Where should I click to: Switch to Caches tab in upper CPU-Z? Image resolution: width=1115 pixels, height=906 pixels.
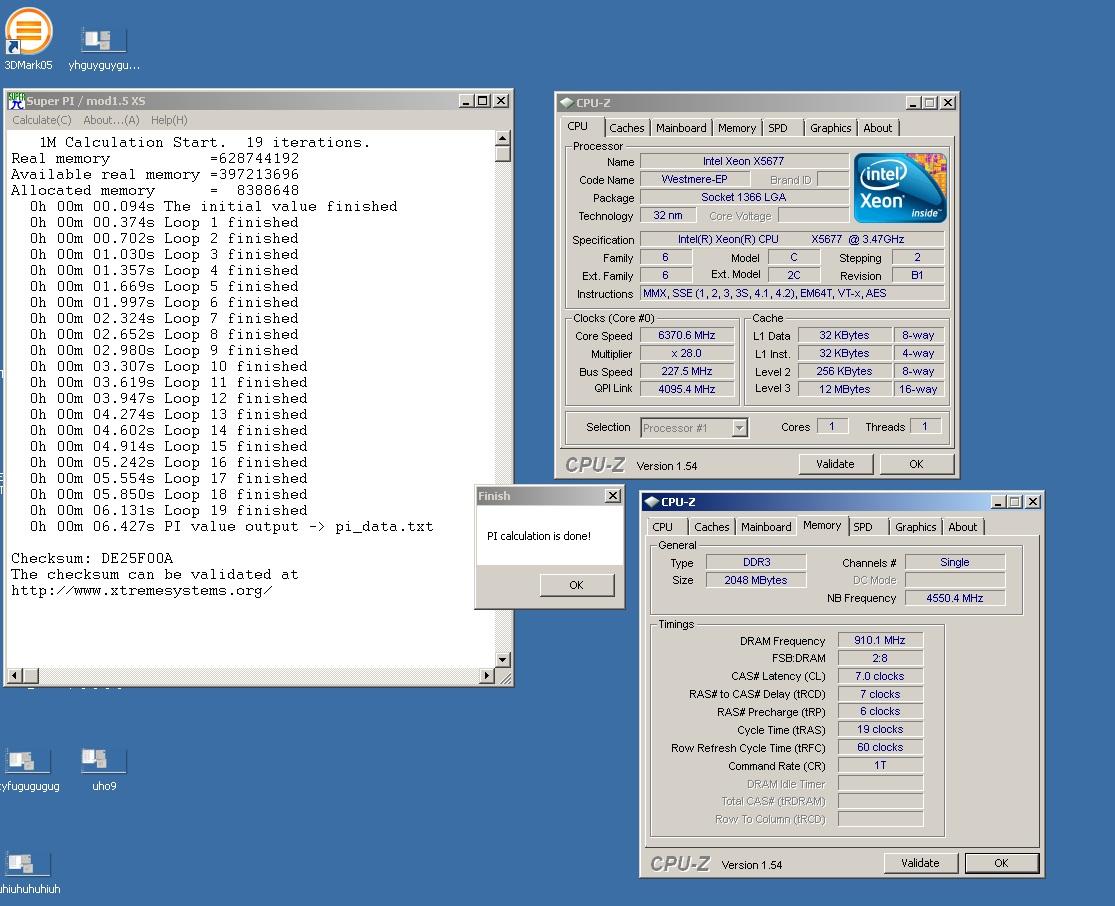point(626,128)
